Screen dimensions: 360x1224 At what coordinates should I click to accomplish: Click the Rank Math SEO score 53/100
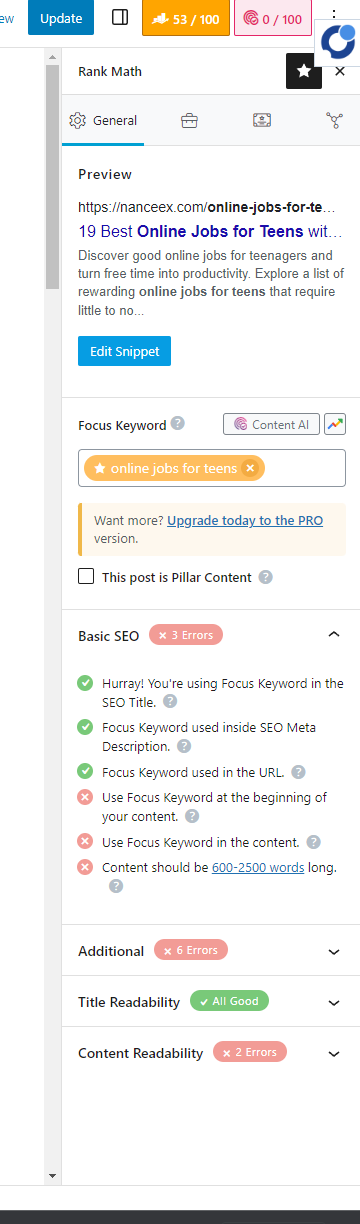point(186,19)
